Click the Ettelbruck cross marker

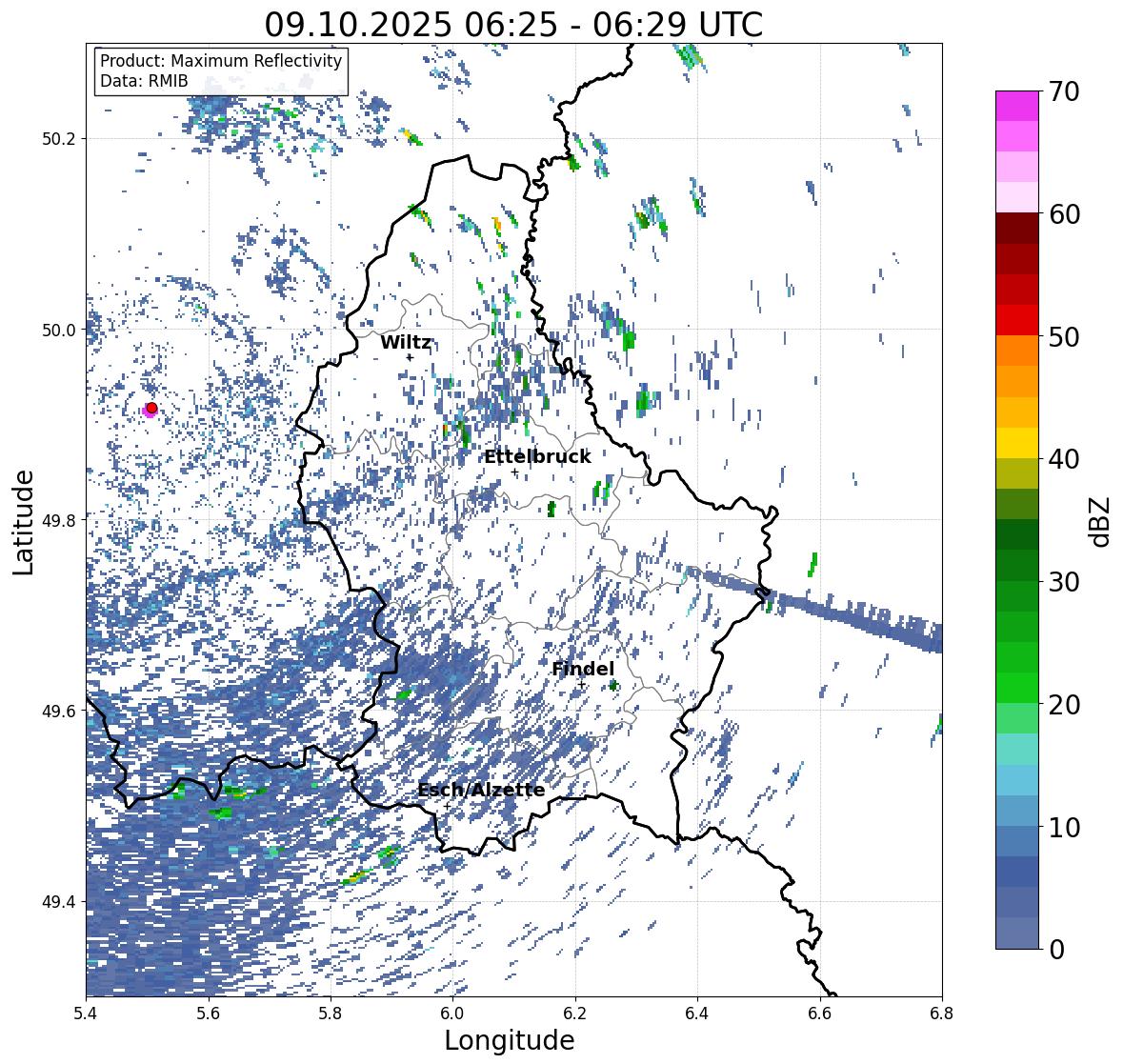click(514, 472)
